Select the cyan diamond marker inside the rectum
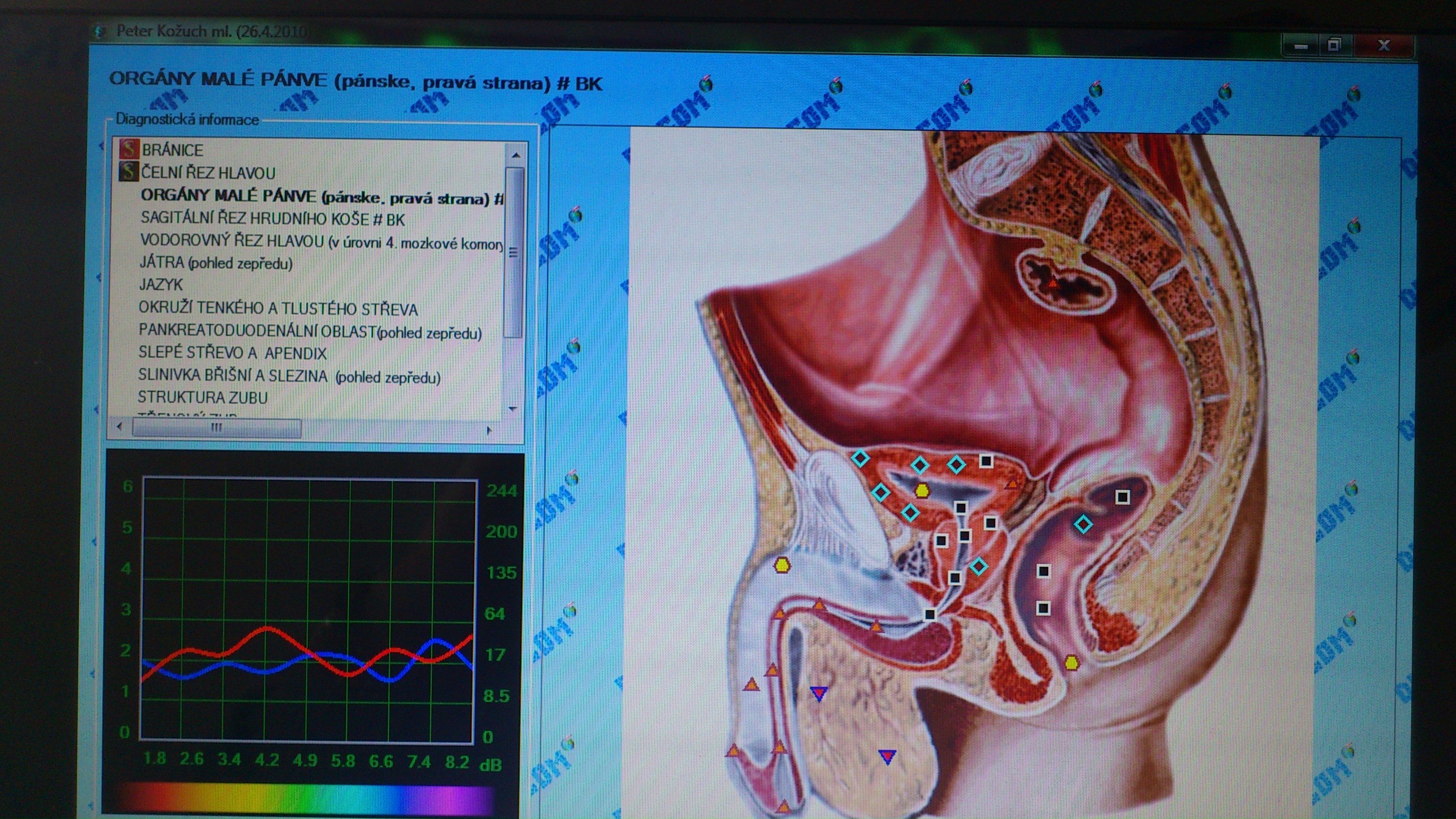 (1083, 525)
